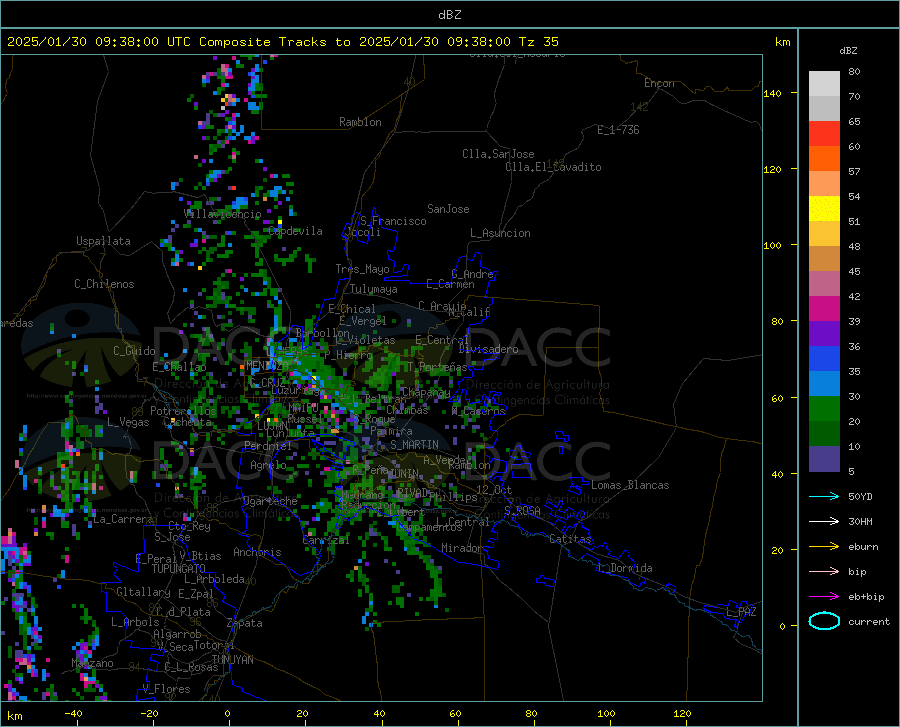The image size is (900, 727).
Task: Click the Potrerillos place label
Action: [183, 411]
